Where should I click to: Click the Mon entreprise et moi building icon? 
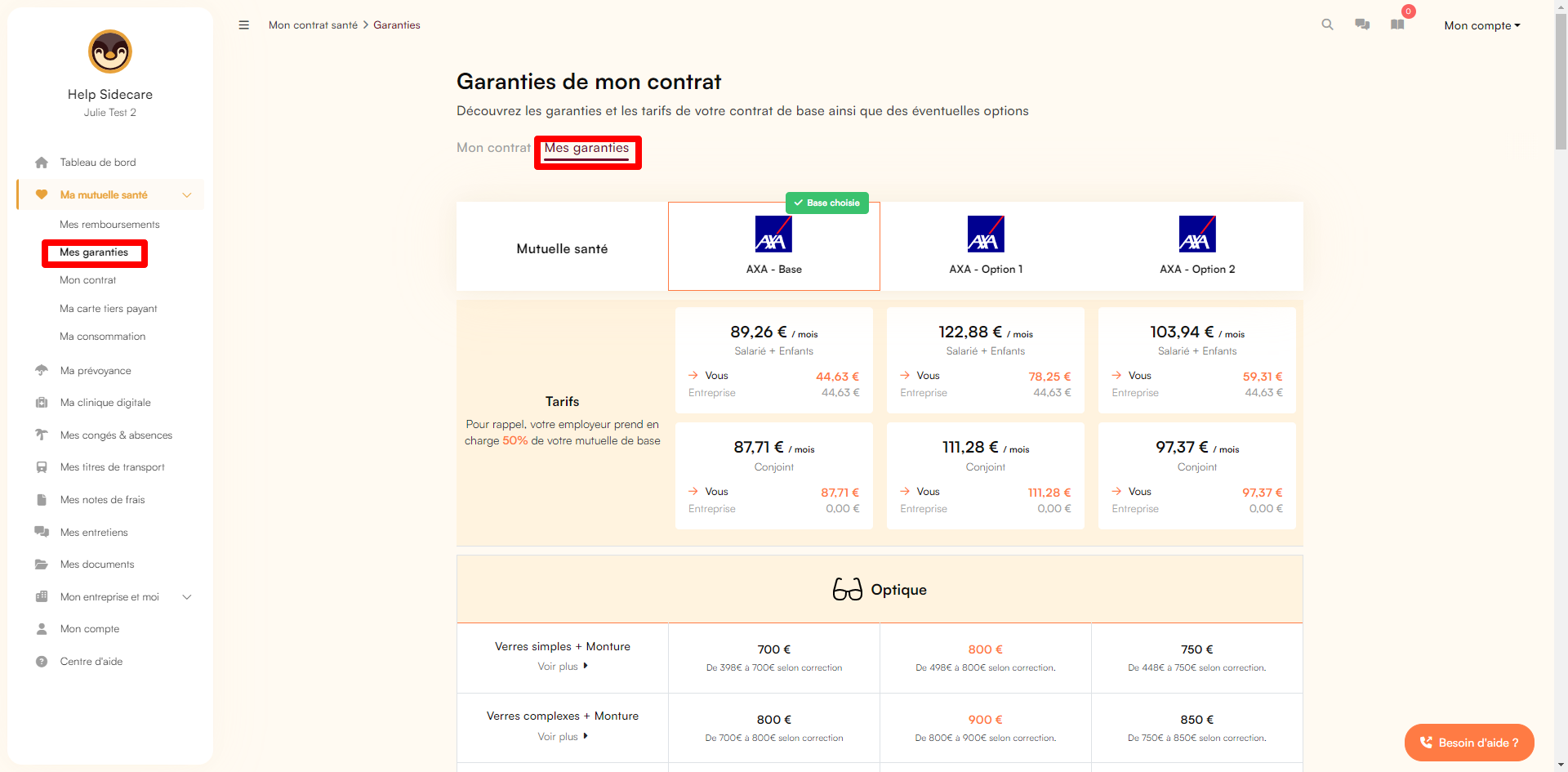click(42, 596)
